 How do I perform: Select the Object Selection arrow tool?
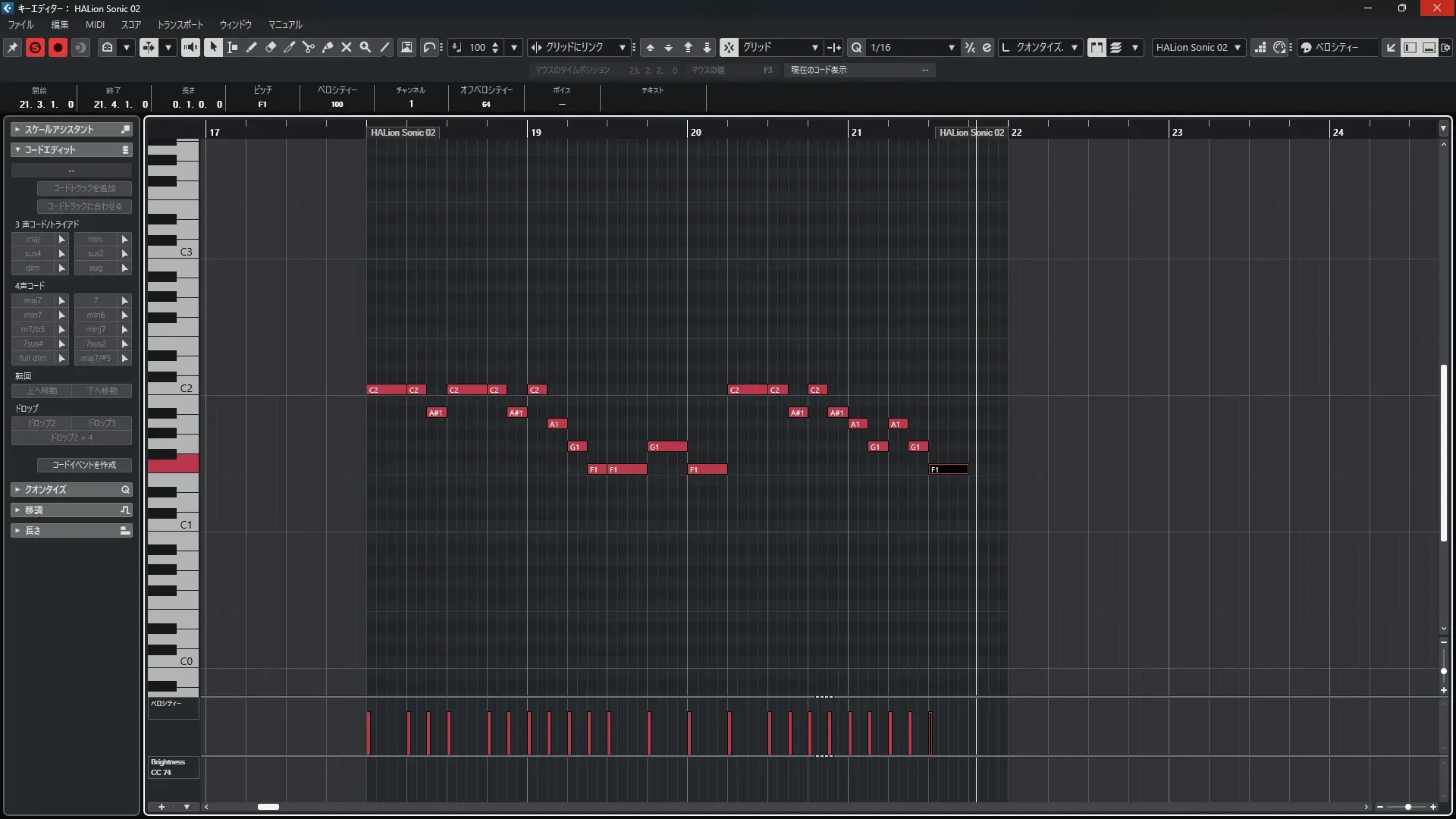tap(213, 47)
